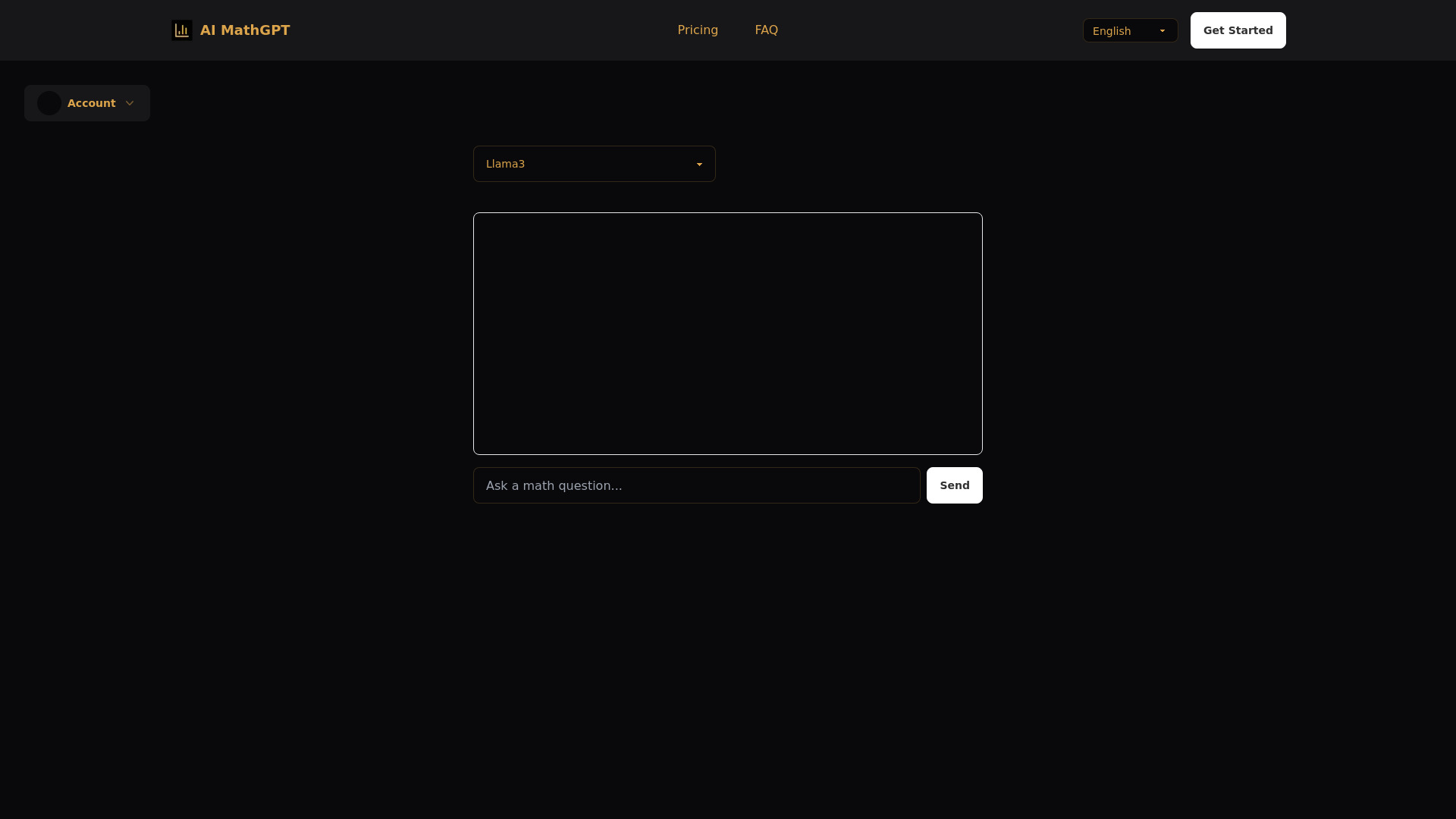The width and height of the screenshot is (1456, 819).
Task: Click the Llama3 dropdown arrow icon
Action: [x=700, y=164]
